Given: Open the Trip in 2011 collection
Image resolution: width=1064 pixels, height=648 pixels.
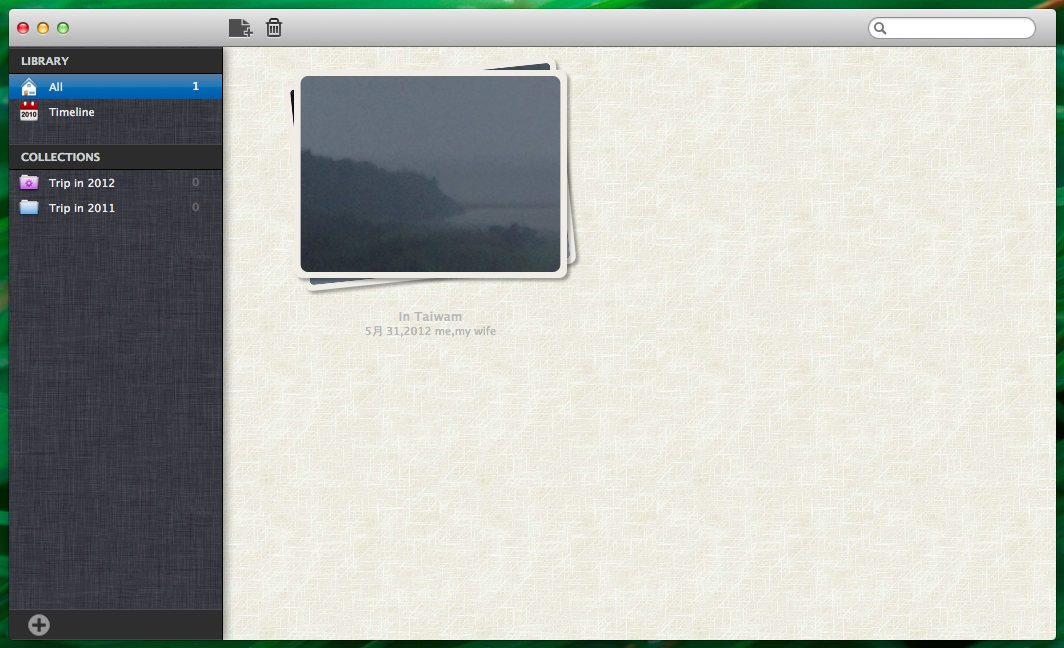Looking at the screenshot, I should coord(82,208).
